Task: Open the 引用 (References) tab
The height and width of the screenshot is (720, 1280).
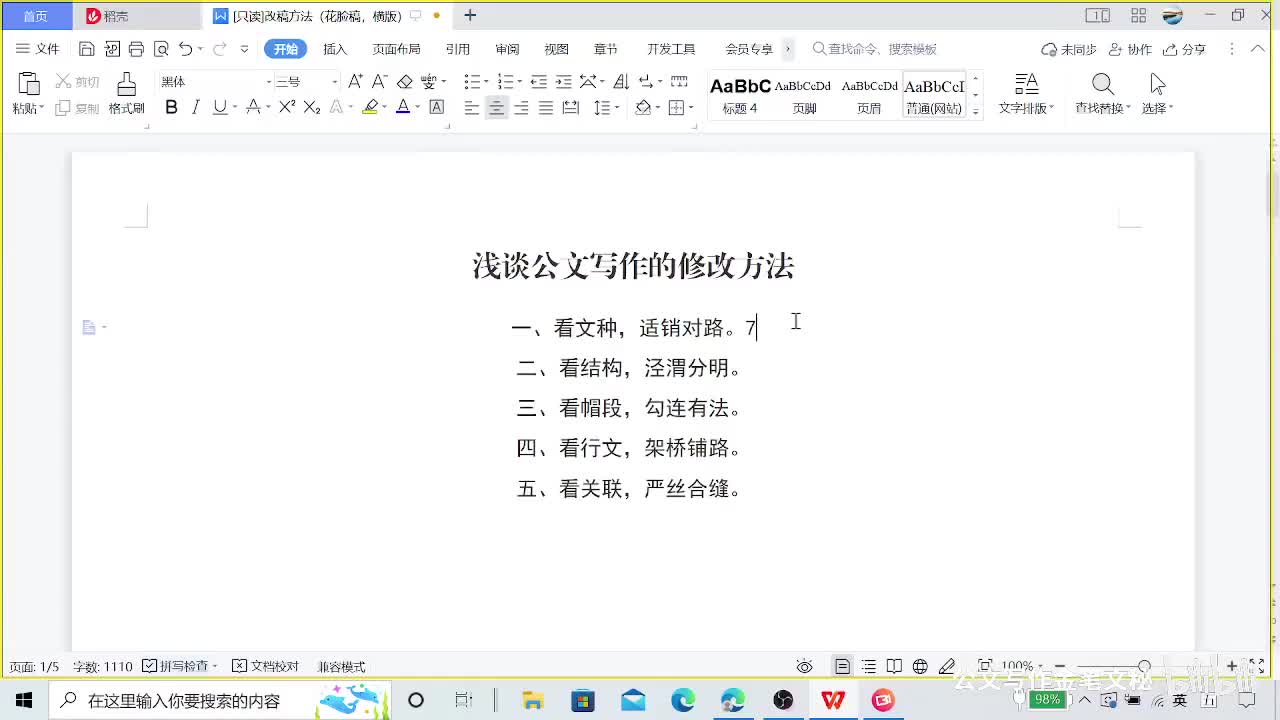Action: point(458,49)
